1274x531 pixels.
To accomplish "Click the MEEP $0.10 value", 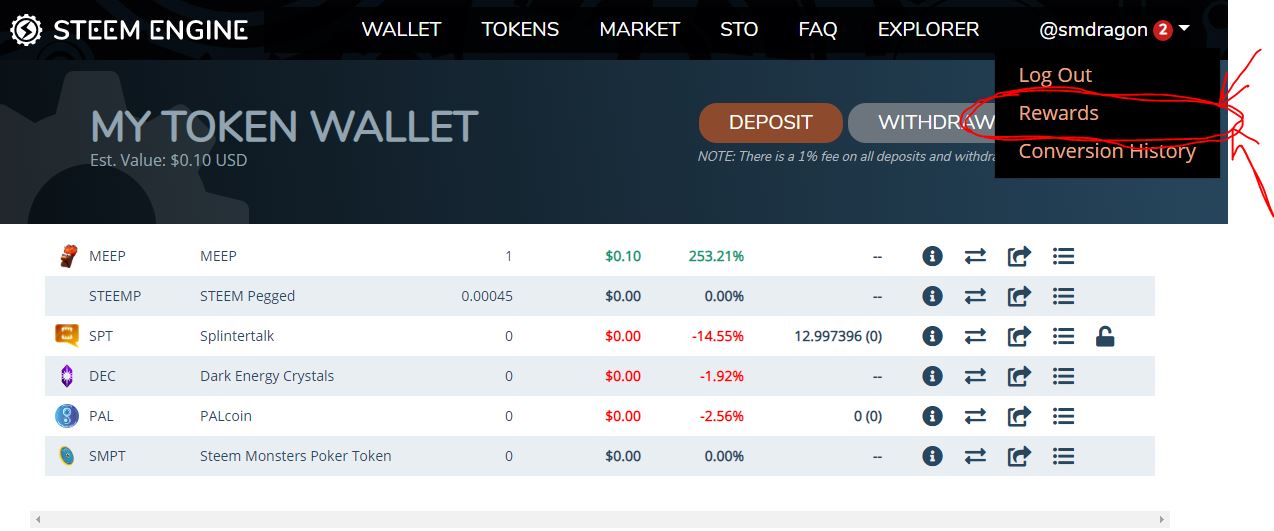I will coord(623,256).
